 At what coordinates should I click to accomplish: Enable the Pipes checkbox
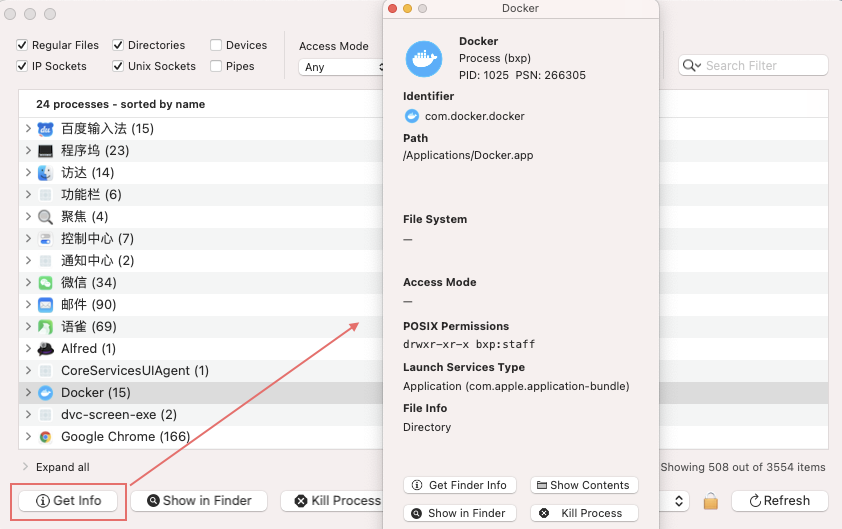216,66
